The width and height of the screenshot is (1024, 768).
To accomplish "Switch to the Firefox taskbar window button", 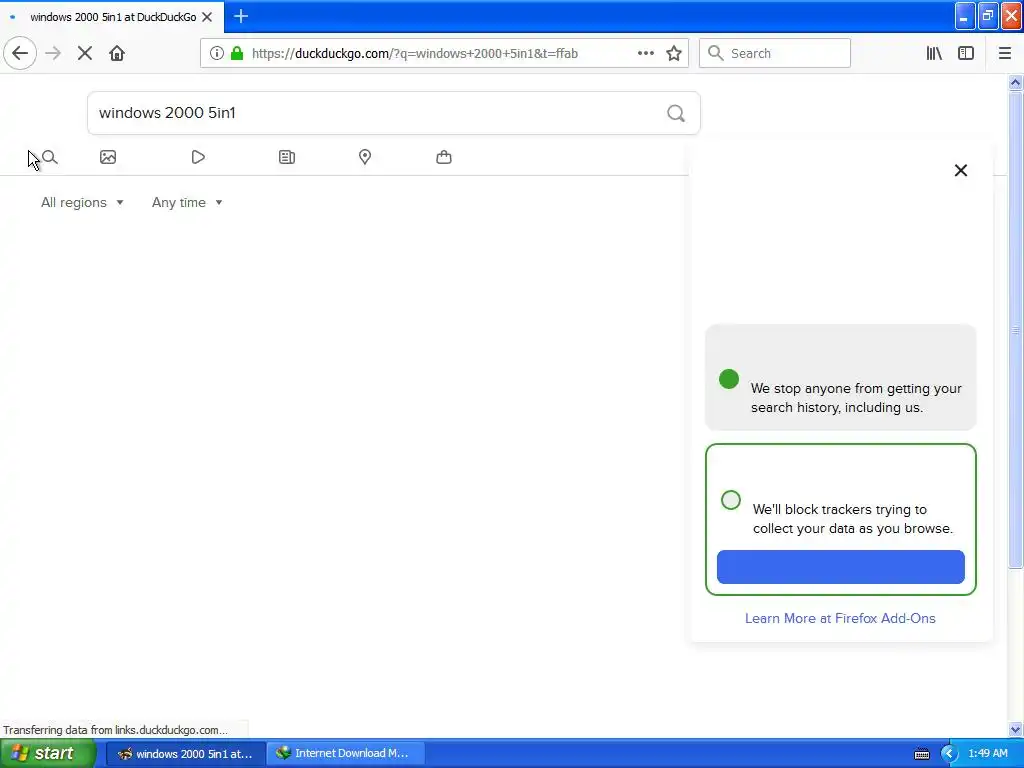I will pyautogui.click(x=186, y=754).
